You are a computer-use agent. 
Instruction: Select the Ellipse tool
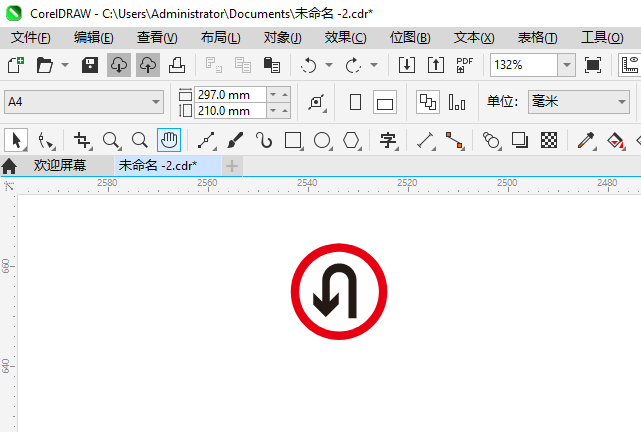[323, 141]
